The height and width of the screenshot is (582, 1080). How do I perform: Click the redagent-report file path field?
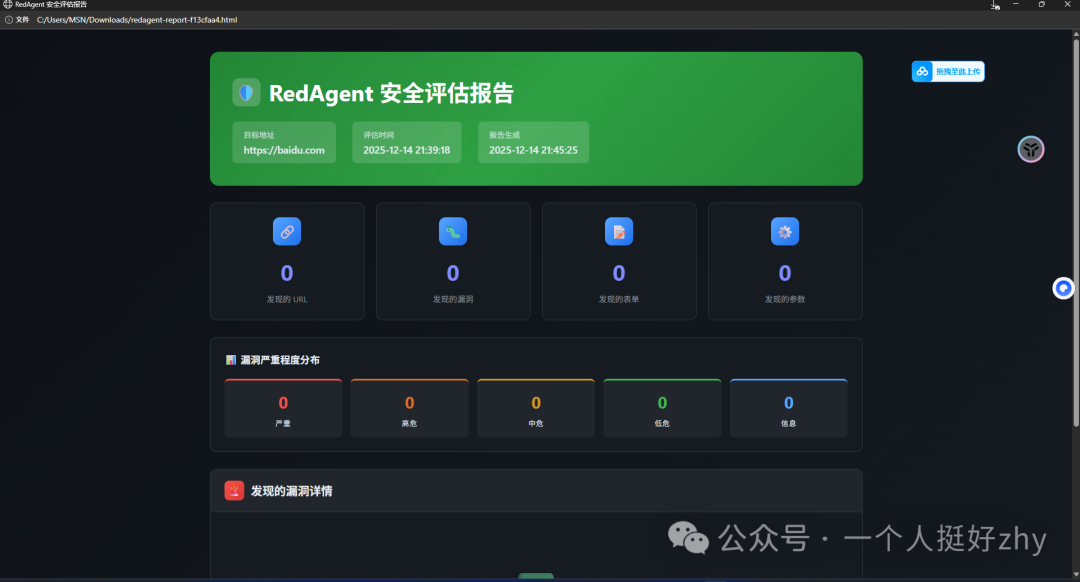(134, 19)
